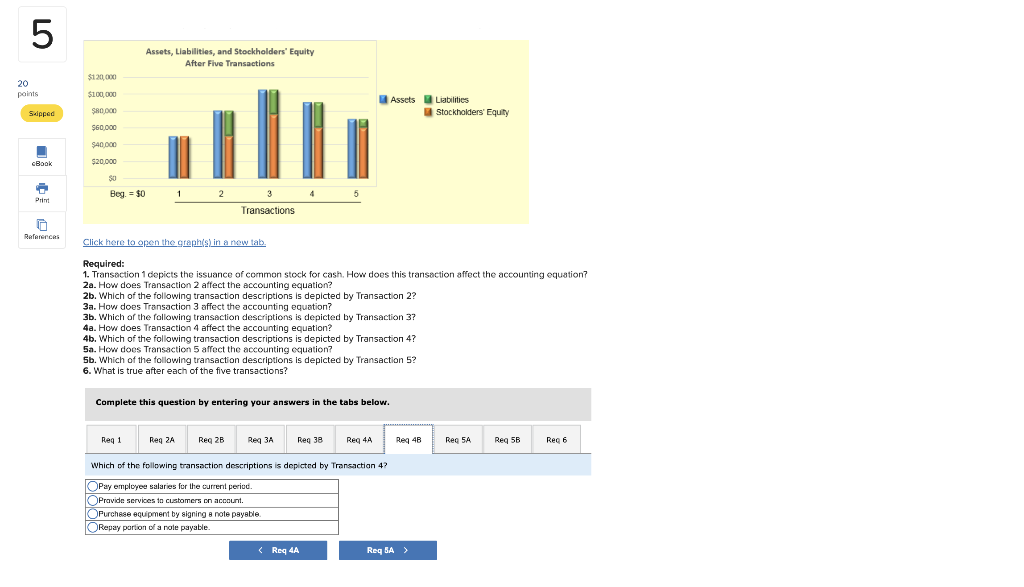Click the "Req 5A" navigation button
The image size is (1024, 587).
pyautogui.click(x=387, y=549)
